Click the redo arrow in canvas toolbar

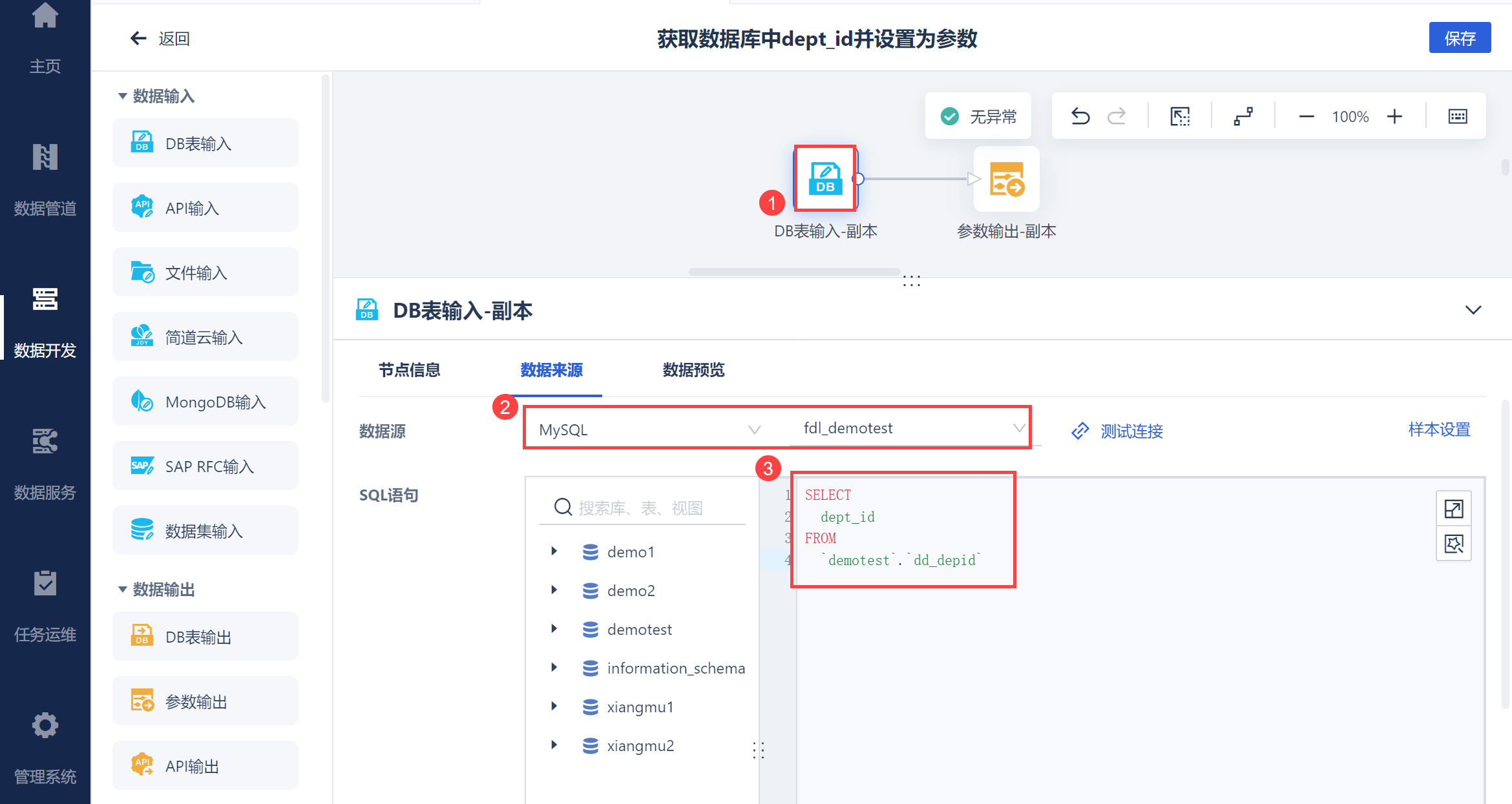(1117, 116)
